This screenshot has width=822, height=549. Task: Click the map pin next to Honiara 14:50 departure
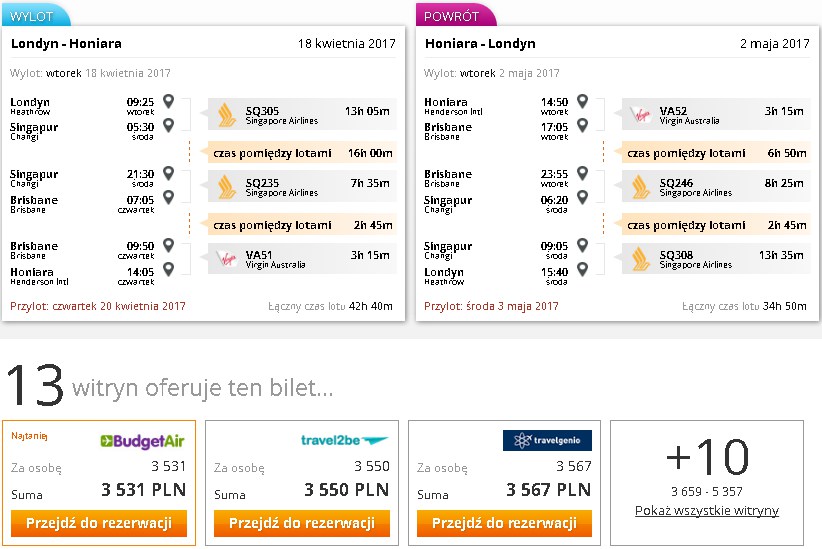(x=582, y=101)
